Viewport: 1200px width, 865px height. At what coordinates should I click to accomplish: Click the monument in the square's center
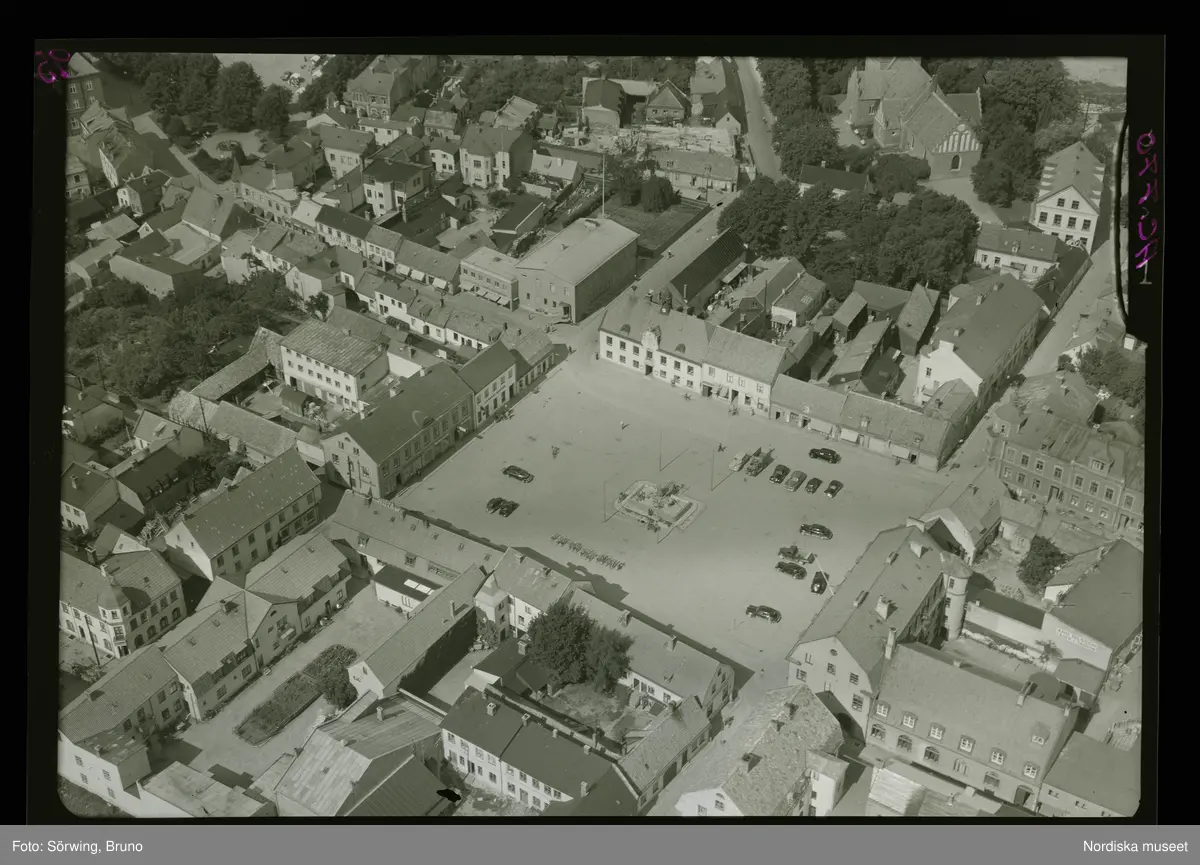coord(657,502)
